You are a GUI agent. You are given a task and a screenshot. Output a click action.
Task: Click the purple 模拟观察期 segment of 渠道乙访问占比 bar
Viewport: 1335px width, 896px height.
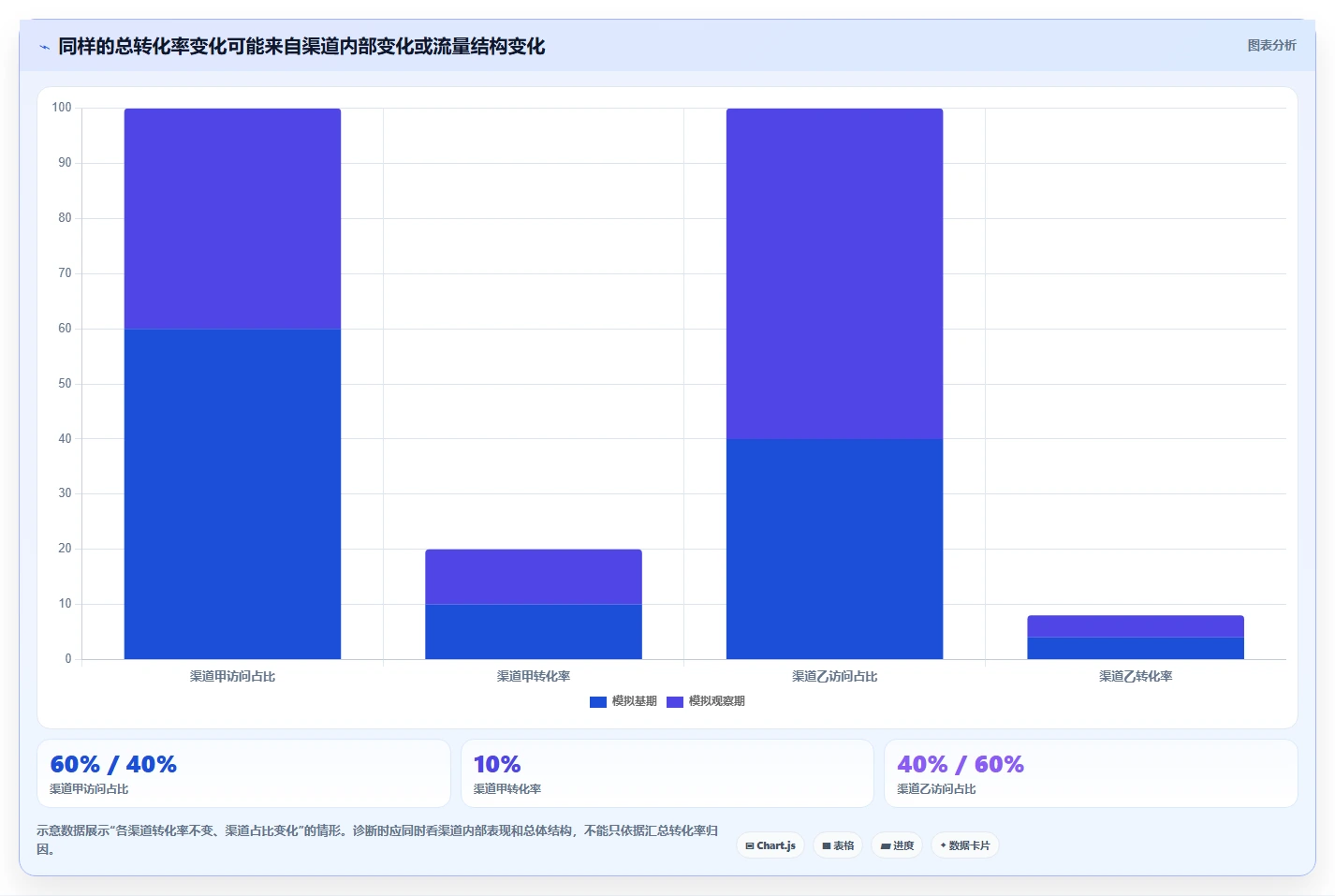click(x=834, y=273)
